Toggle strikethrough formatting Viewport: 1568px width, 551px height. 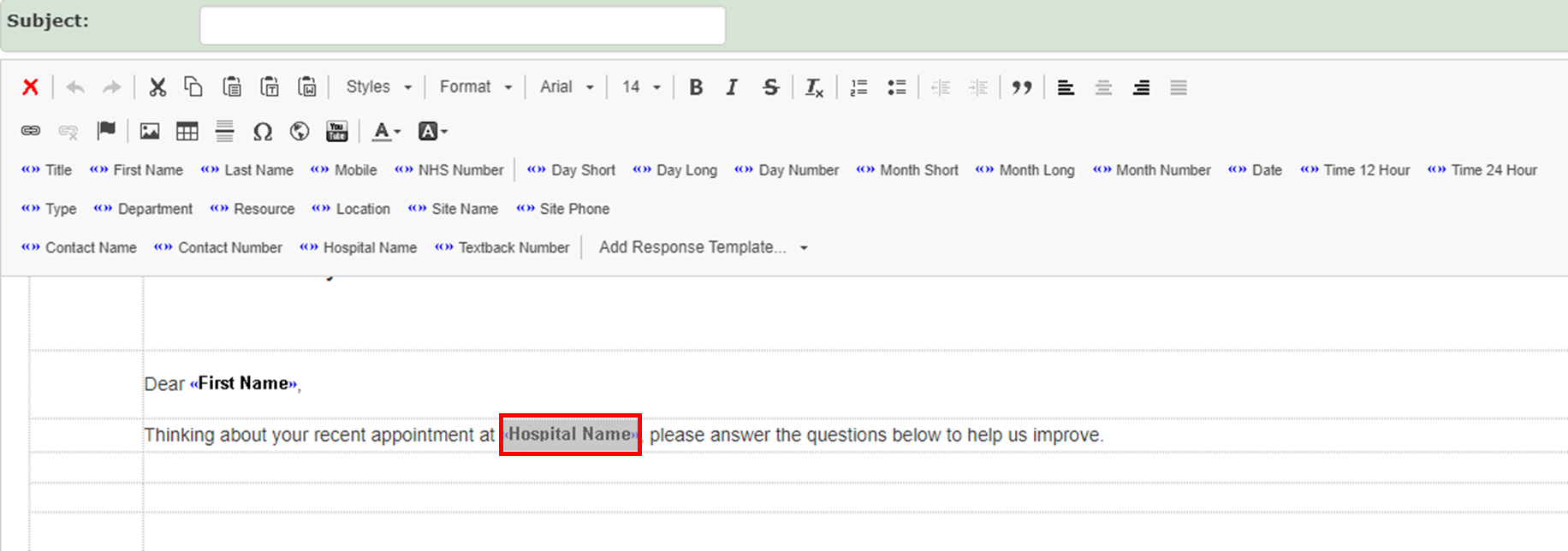[x=770, y=87]
